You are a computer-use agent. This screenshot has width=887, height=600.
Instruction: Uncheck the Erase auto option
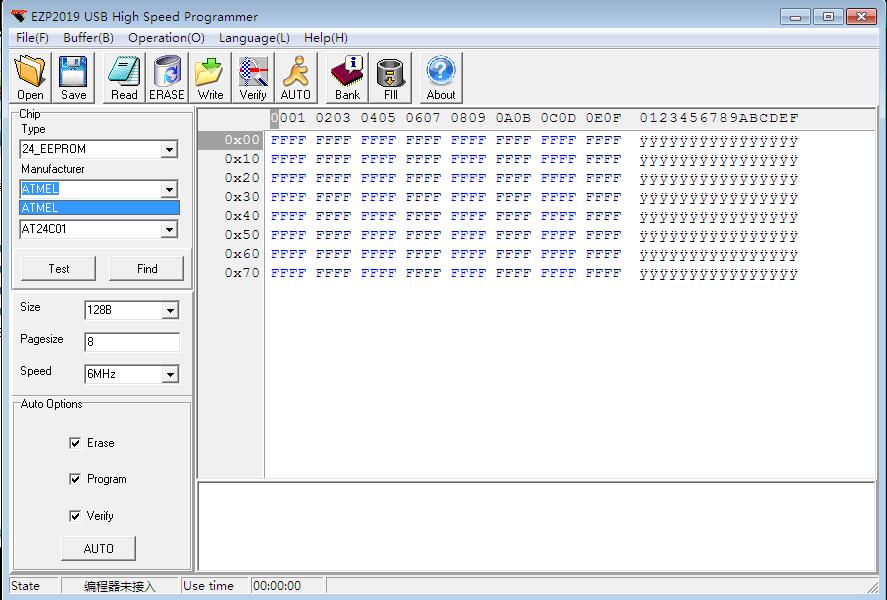point(75,443)
